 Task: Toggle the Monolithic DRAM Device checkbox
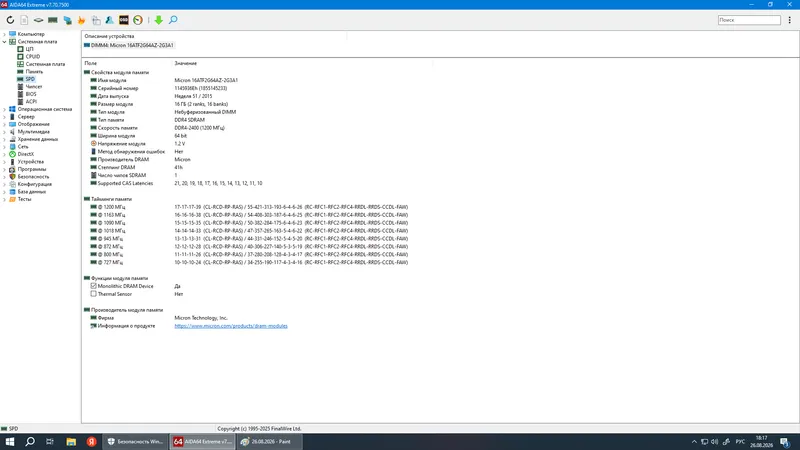pos(93,286)
